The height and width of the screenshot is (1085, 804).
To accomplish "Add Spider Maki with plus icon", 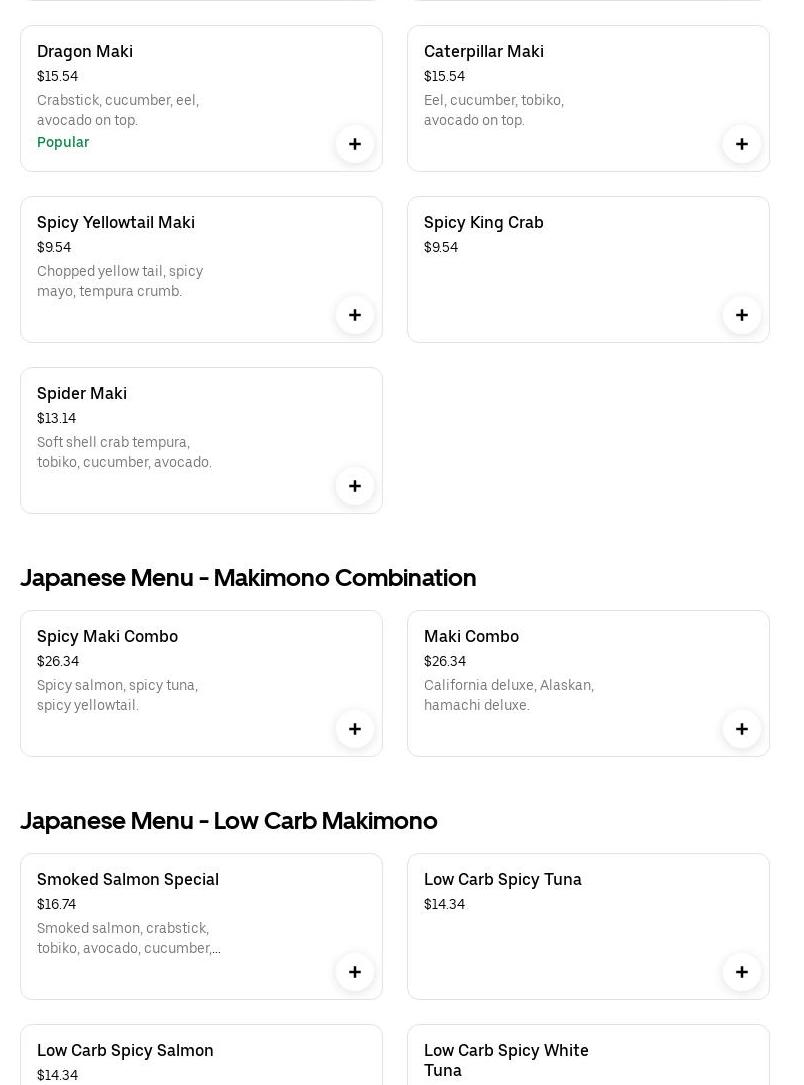I will 355,486.
